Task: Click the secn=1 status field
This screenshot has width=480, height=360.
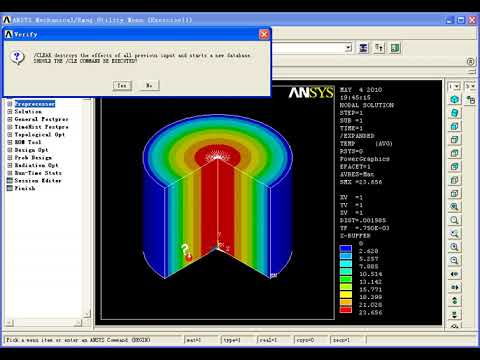Action: (x=348, y=340)
